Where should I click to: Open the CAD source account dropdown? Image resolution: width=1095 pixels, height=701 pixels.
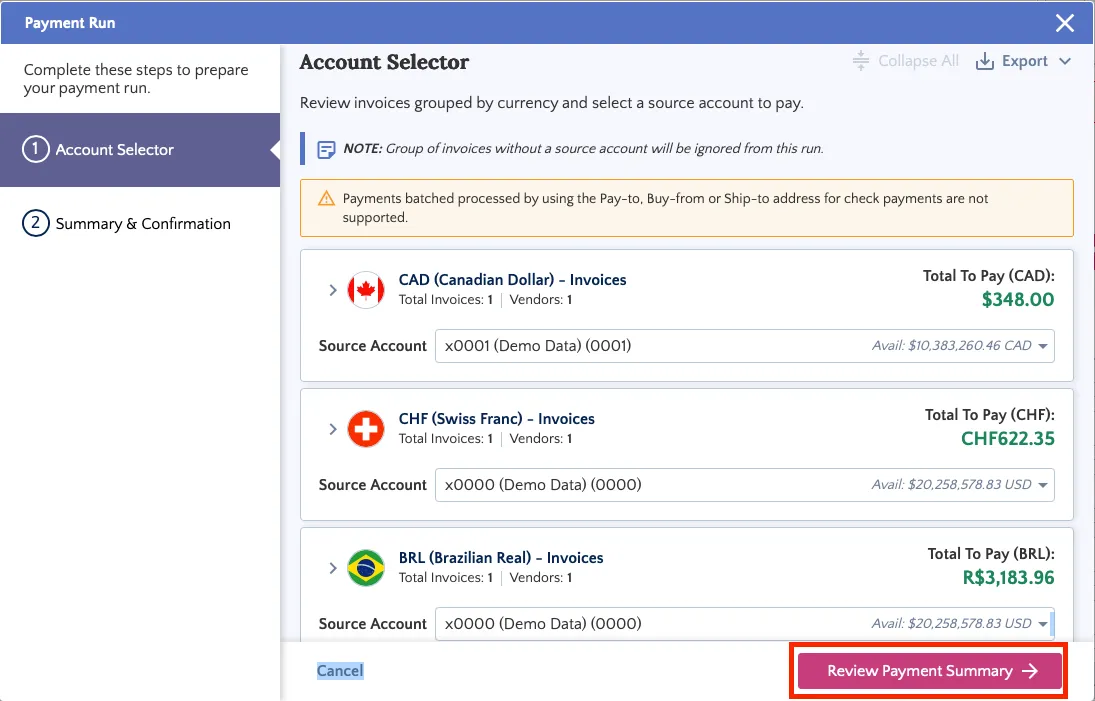click(x=744, y=346)
